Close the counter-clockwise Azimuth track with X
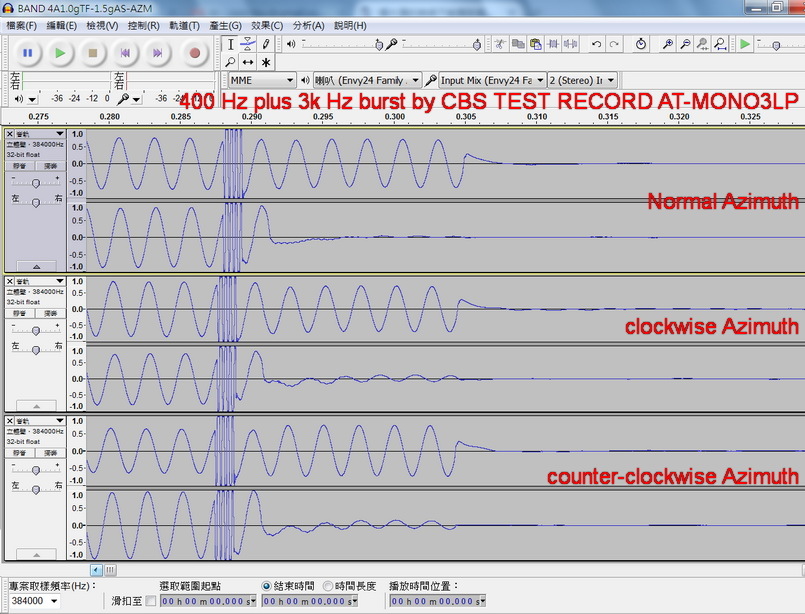Viewport: 805px width, 614px height. [x=10, y=420]
